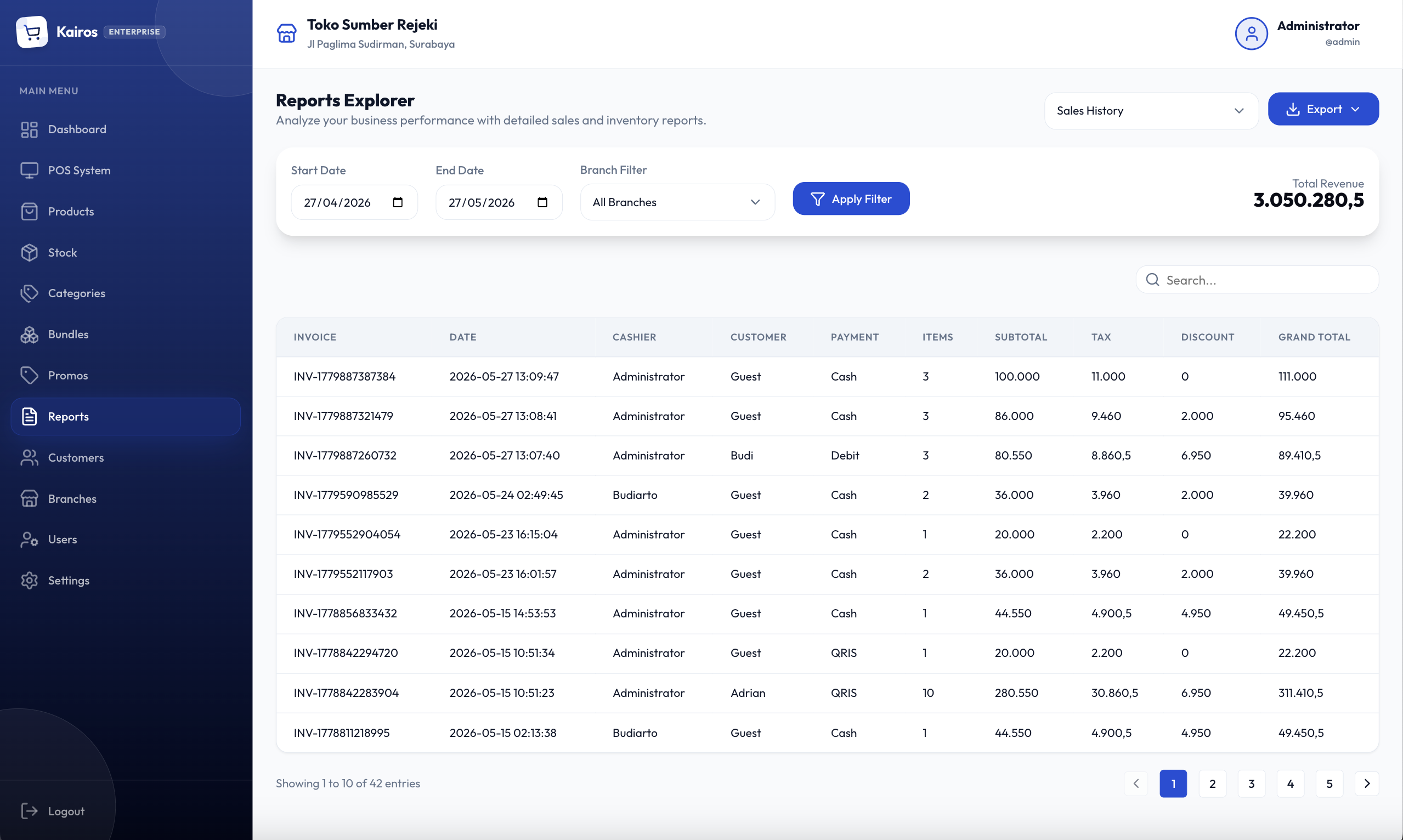Go to page 3 of entries
This screenshot has width=1403, height=840.
[1251, 784]
